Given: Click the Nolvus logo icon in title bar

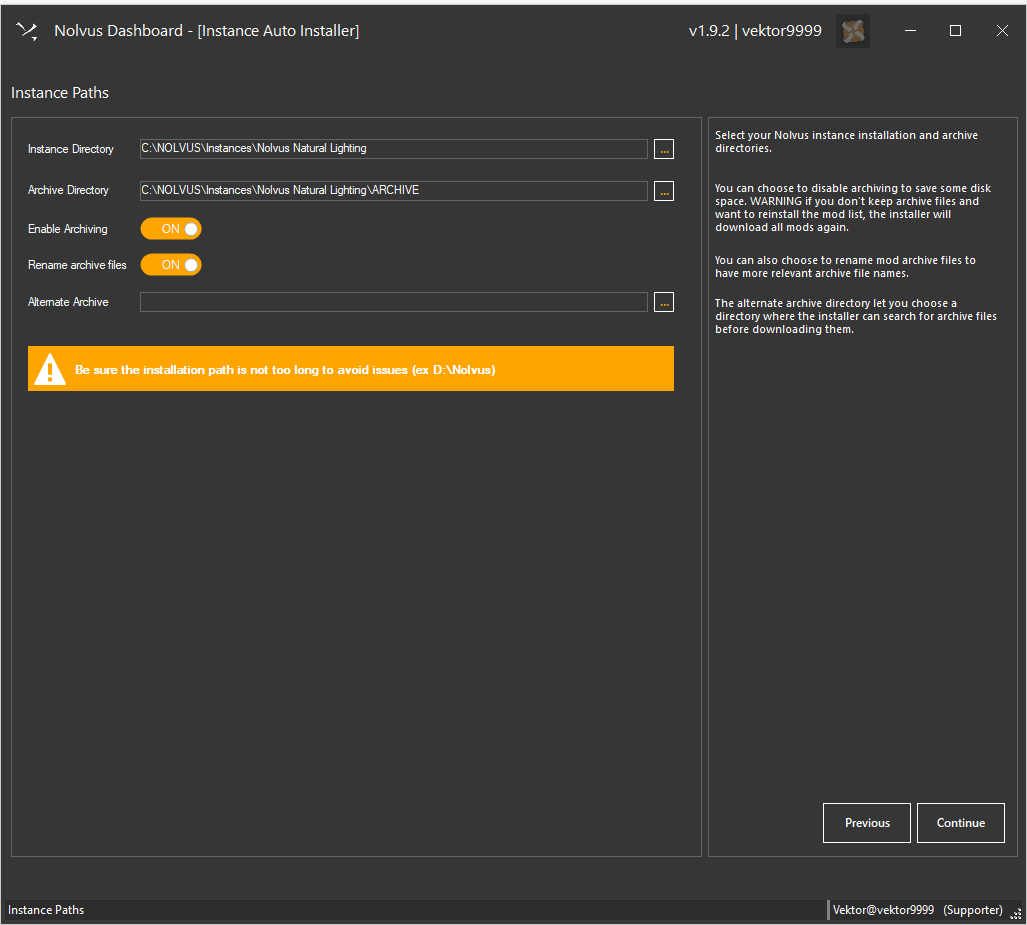Looking at the screenshot, I should click(27, 31).
